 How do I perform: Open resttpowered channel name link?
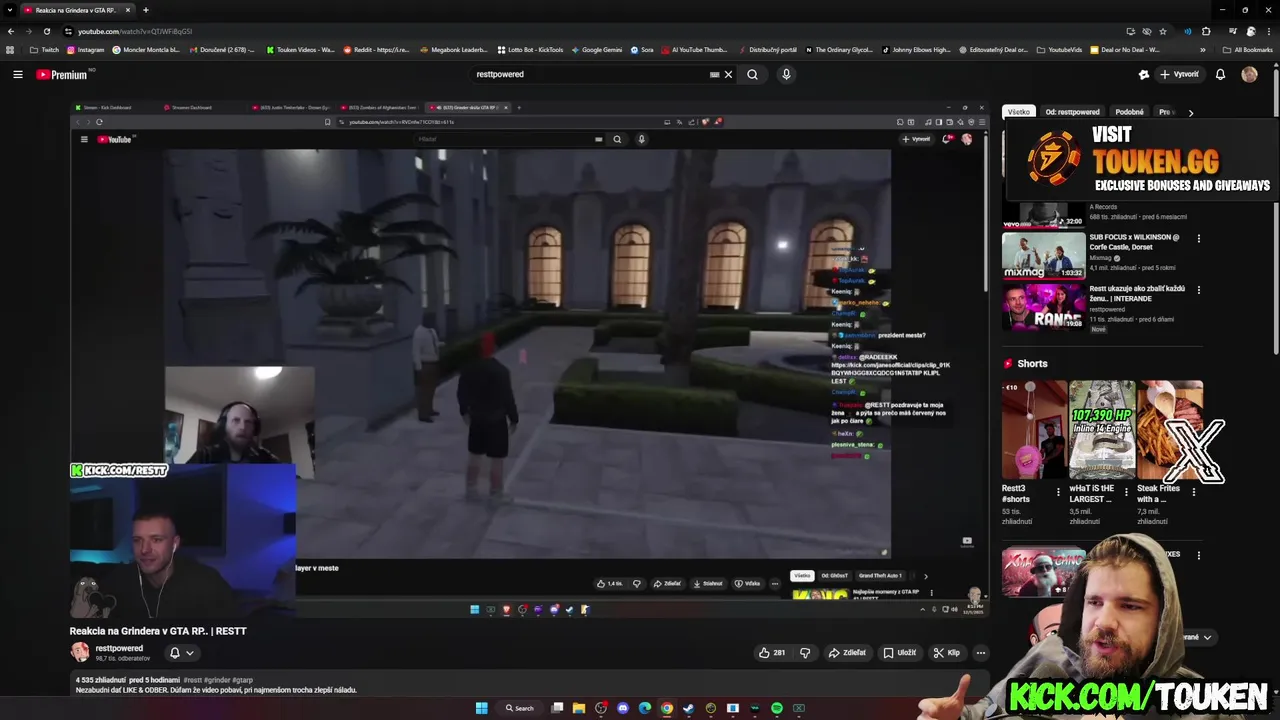119,648
